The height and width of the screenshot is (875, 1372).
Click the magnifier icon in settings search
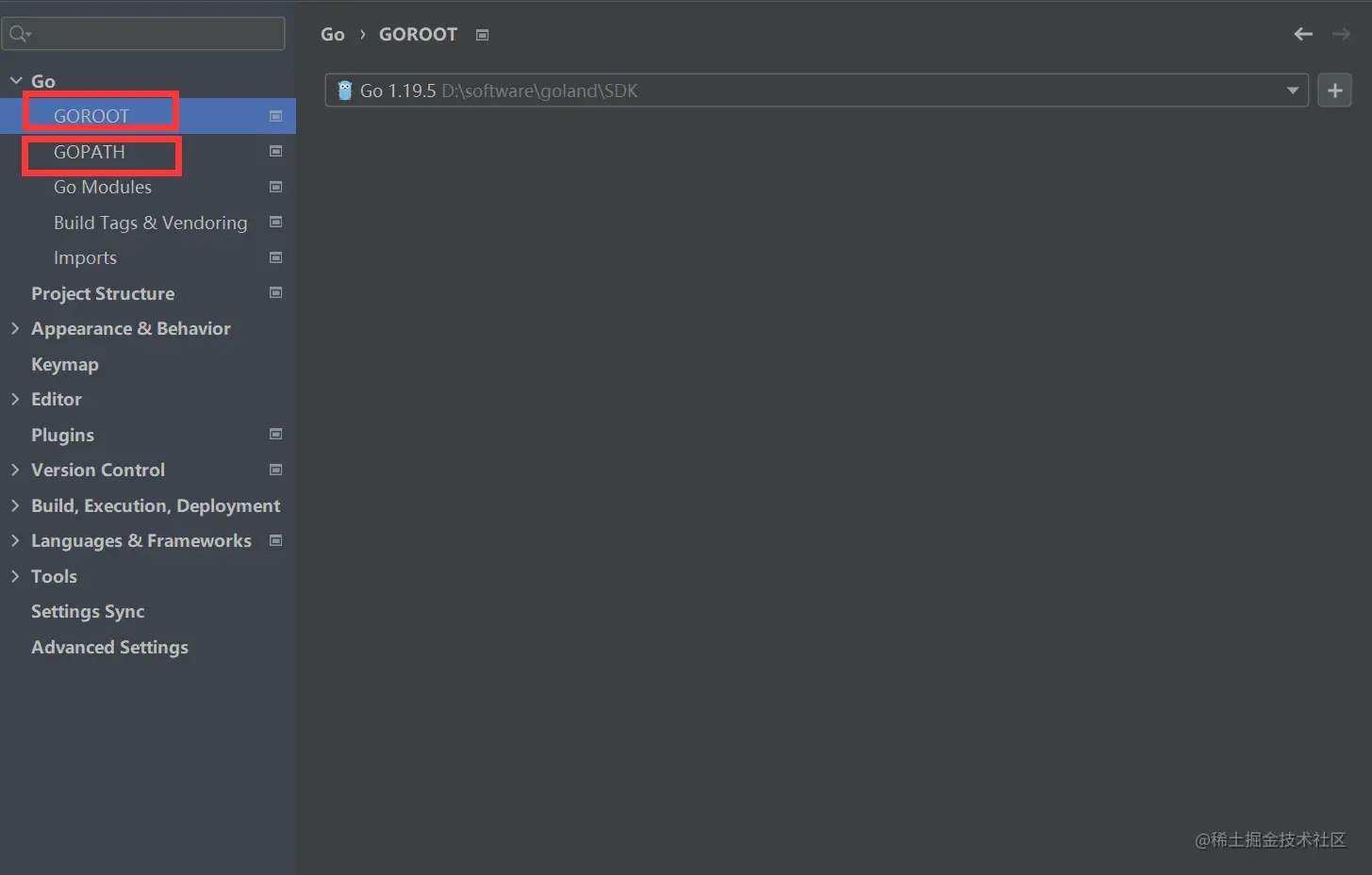coord(19,34)
